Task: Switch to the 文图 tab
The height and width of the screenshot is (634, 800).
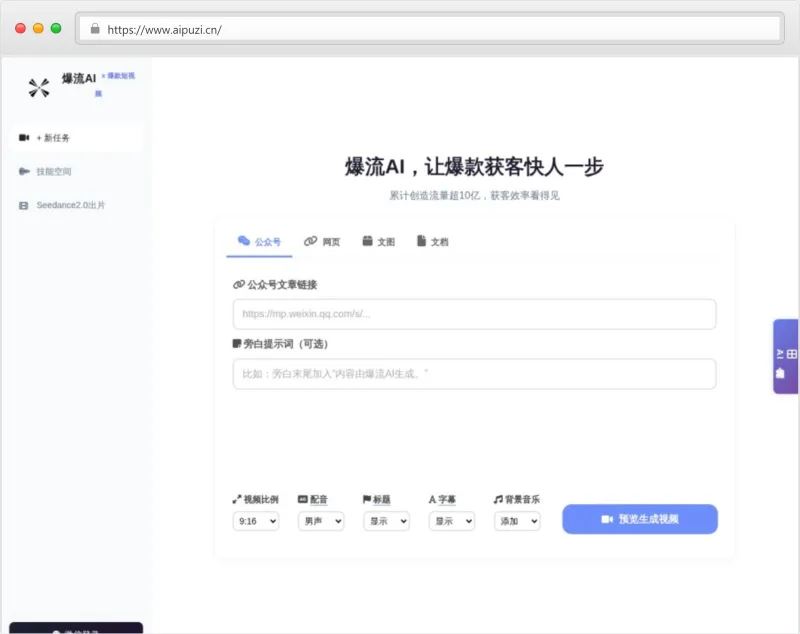Action: (x=379, y=242)
